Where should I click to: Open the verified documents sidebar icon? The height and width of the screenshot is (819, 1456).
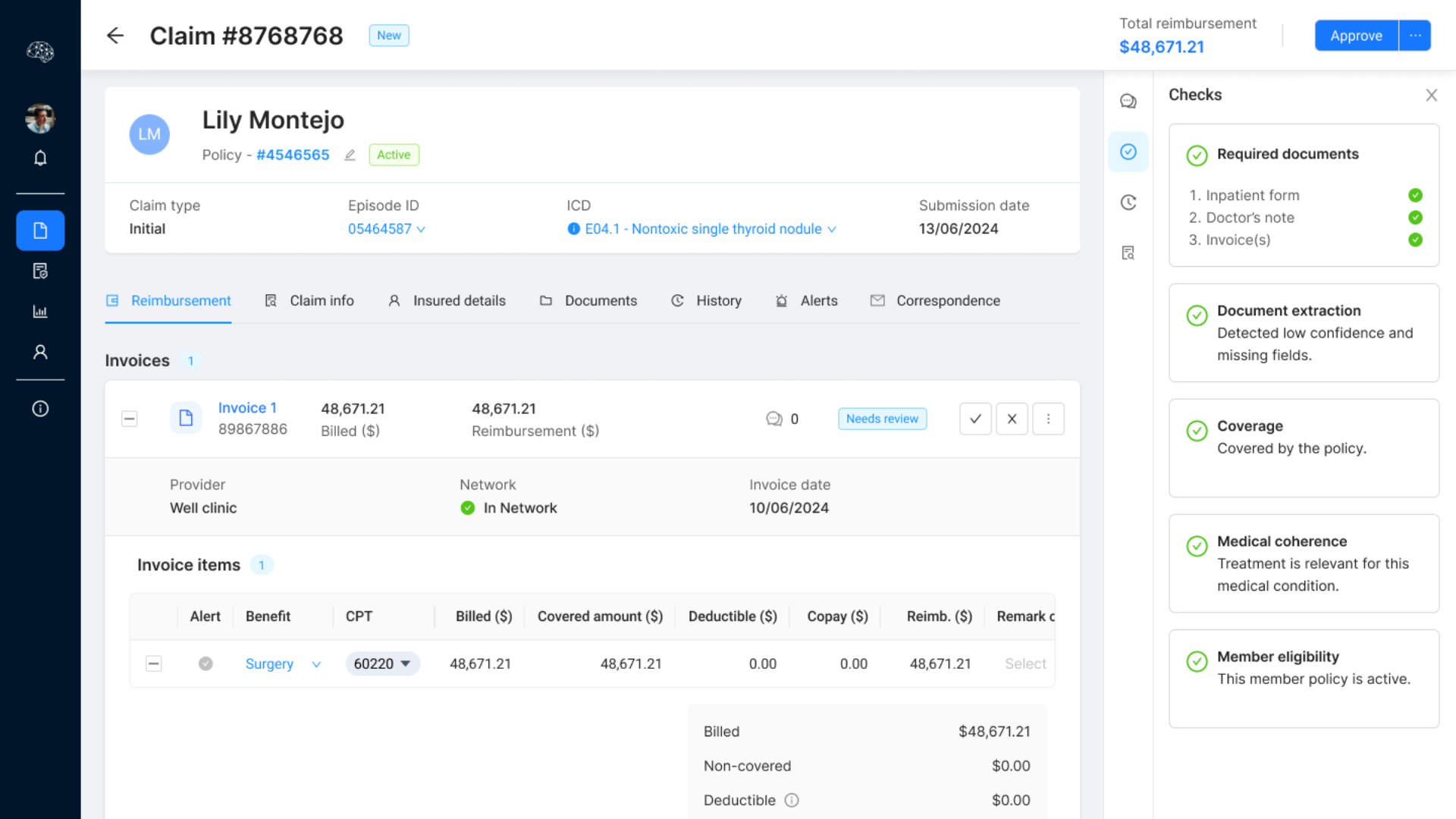coord(40,271)
